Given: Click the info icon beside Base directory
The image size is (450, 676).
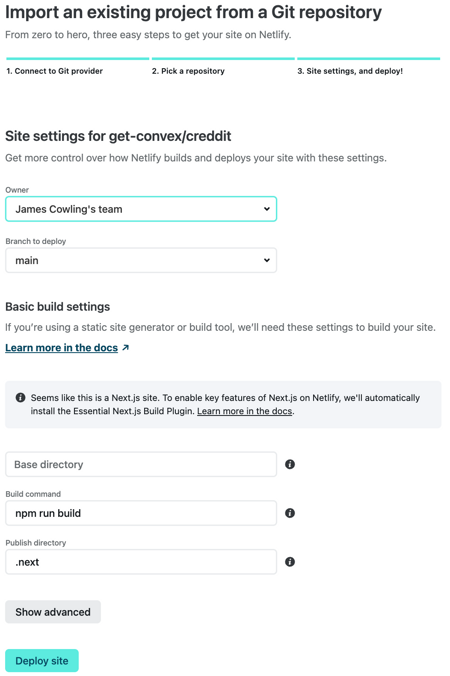Looking at the screenshot, I should click(x=290, y=464).
